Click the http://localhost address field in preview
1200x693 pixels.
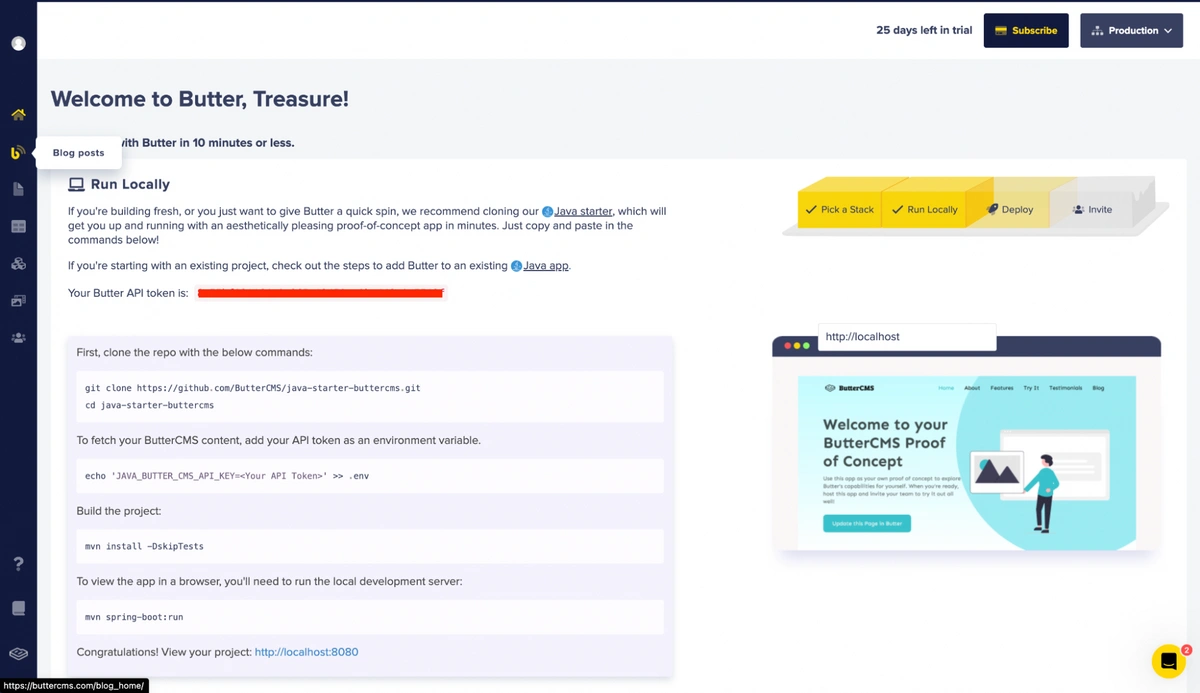pos(907,337)
